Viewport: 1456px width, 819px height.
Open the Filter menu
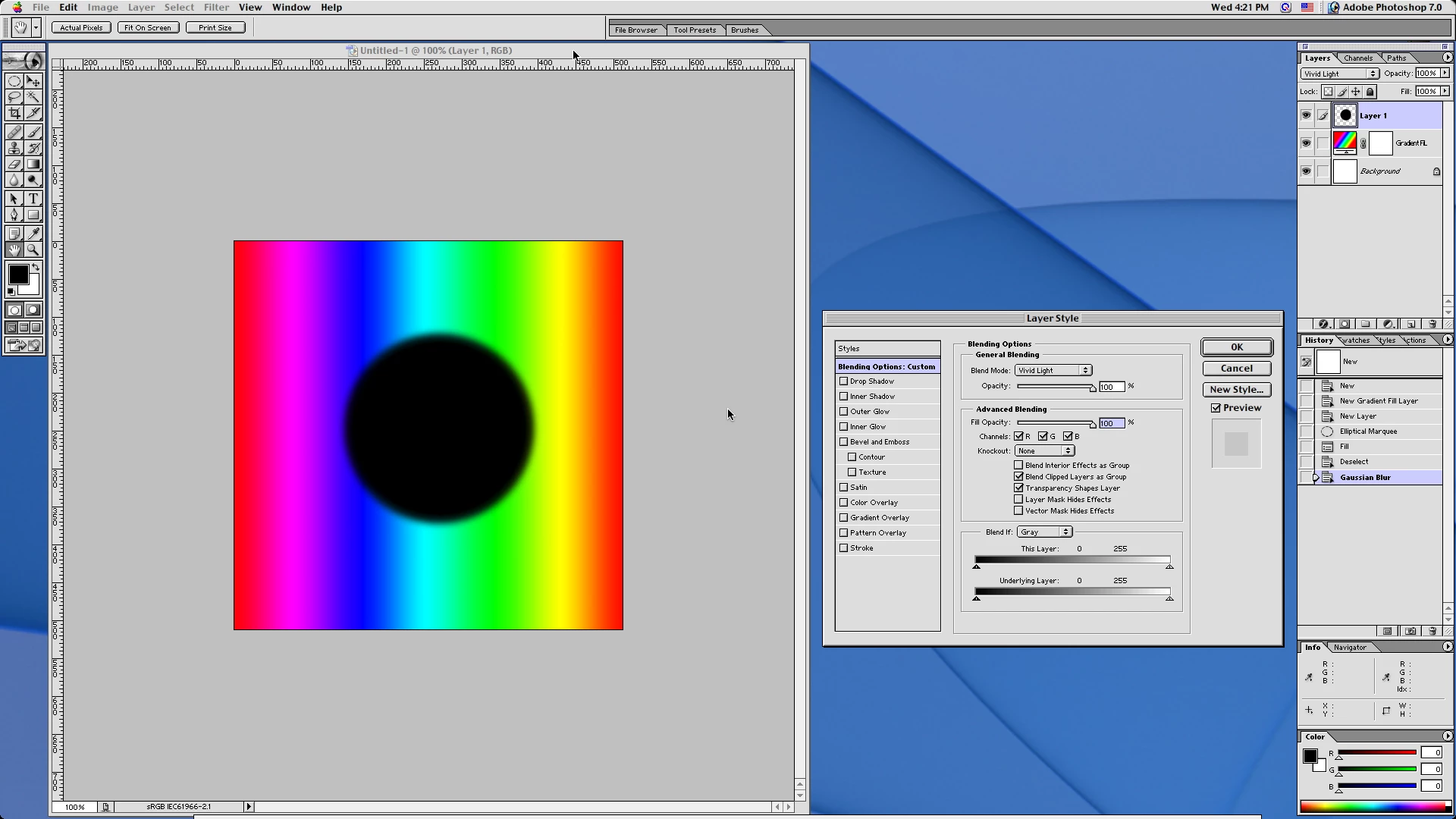(216, 8)
